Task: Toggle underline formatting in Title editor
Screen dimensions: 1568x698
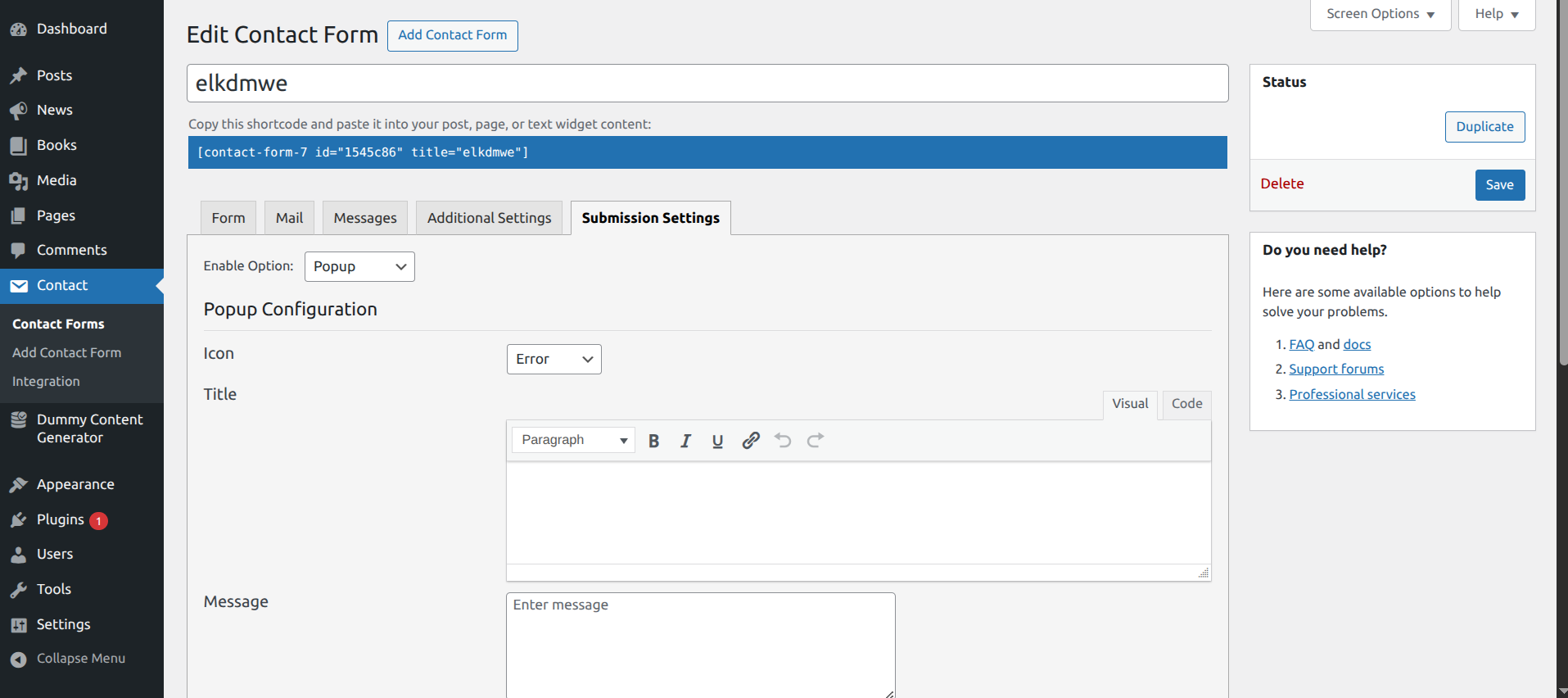Action: click(717, 441)
